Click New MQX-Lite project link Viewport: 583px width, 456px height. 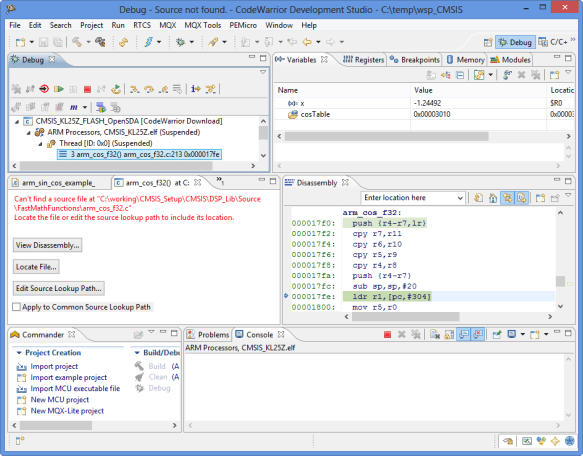point(67,411)
